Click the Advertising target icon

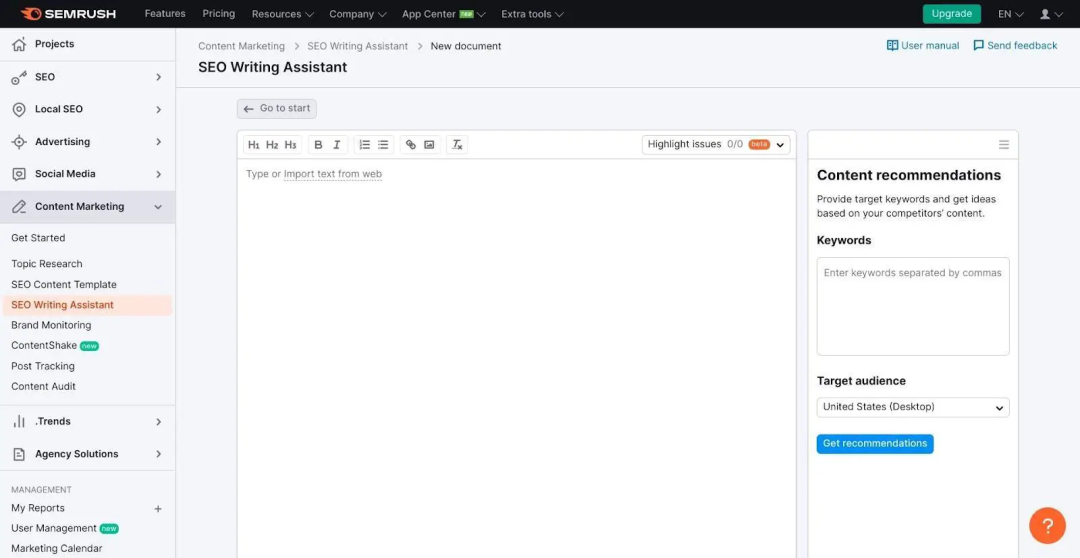(x=19, y=142)
